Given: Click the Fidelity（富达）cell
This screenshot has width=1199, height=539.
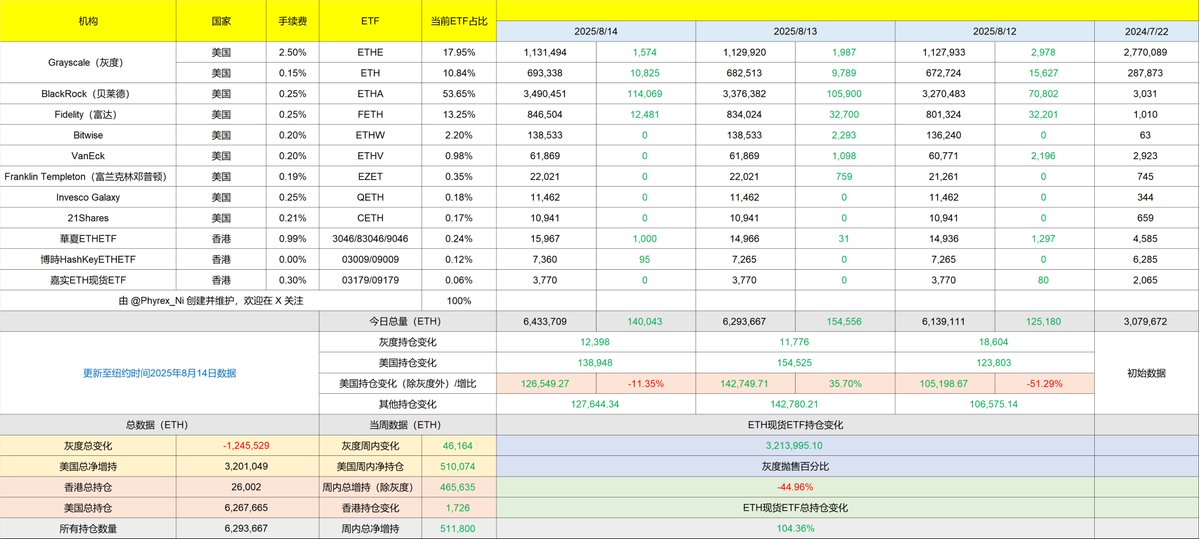Looking at the screenshot, I should point(88,115).
